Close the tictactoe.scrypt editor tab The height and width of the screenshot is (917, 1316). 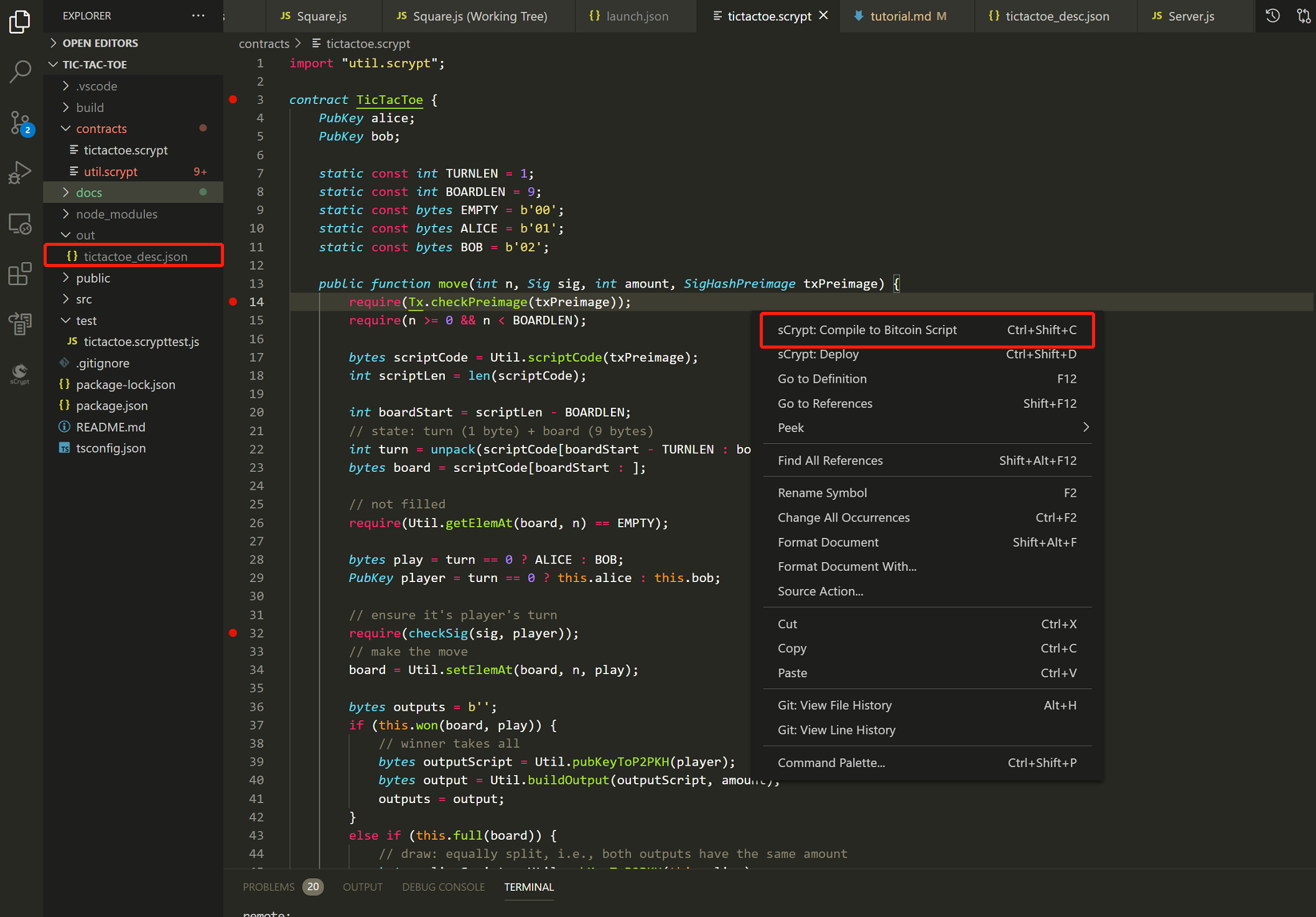click(824, 16)
